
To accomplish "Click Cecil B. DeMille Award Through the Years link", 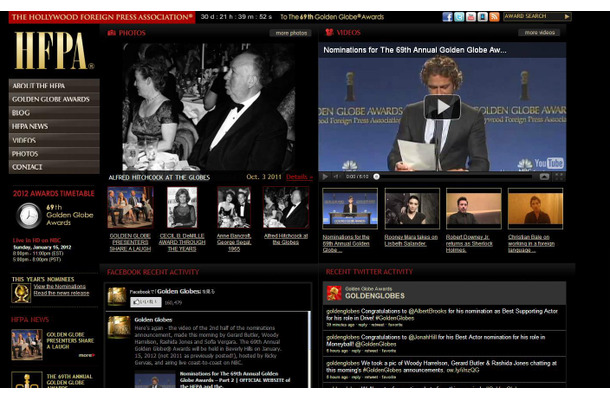I will [182, 242].
